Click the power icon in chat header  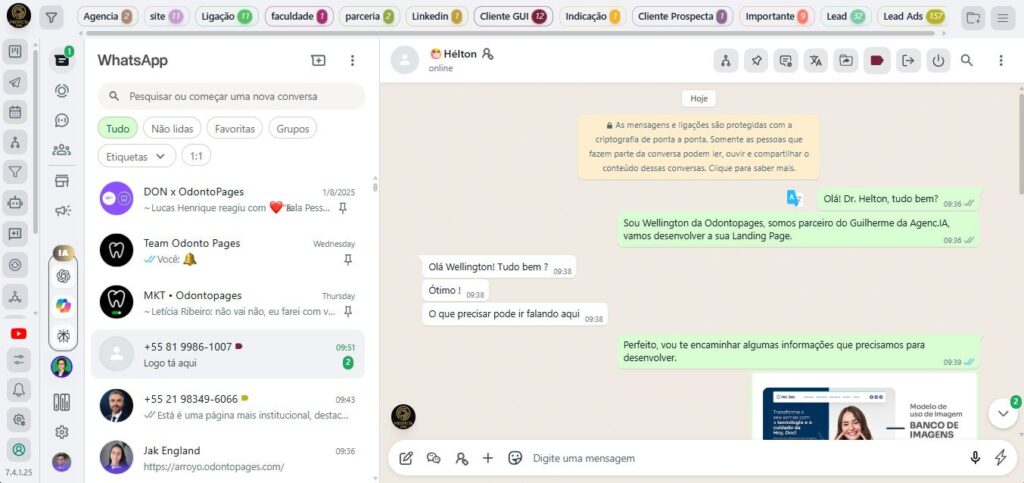tap(938, 61)
